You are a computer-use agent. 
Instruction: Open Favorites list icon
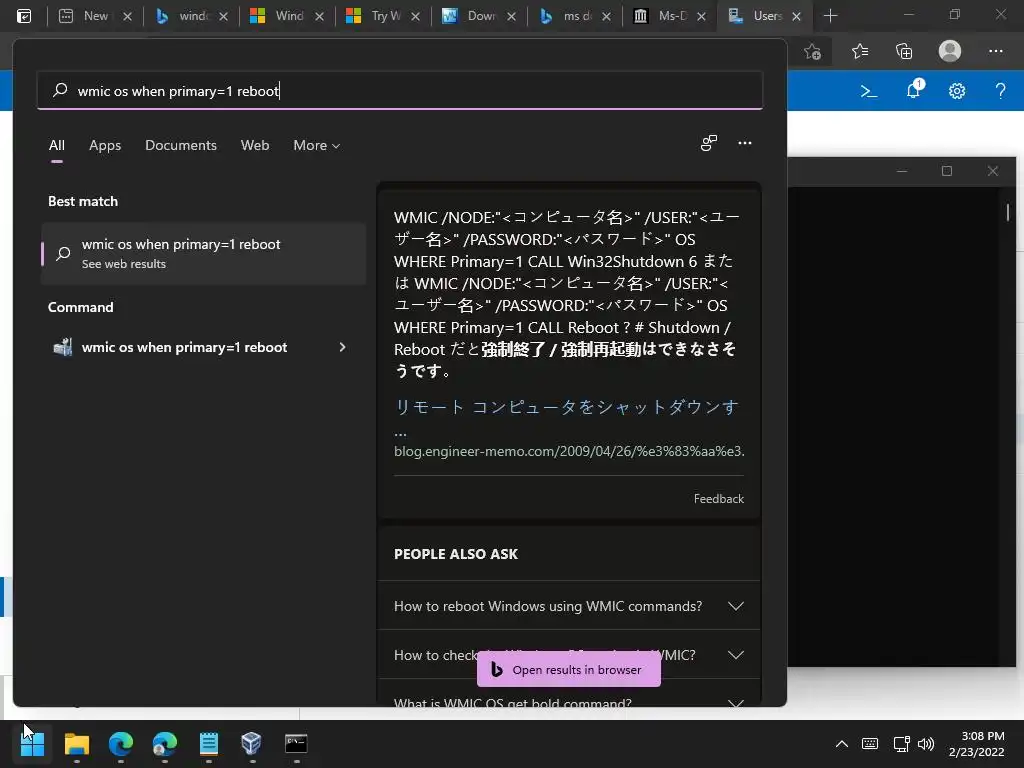coord(860,51)
